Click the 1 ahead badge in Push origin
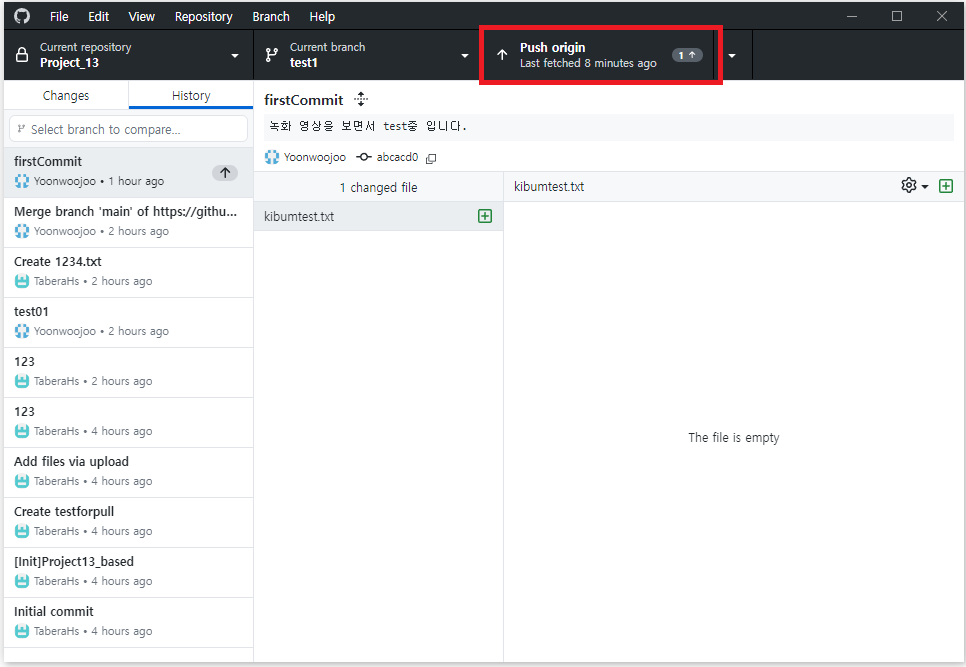 tap(687, 55)
